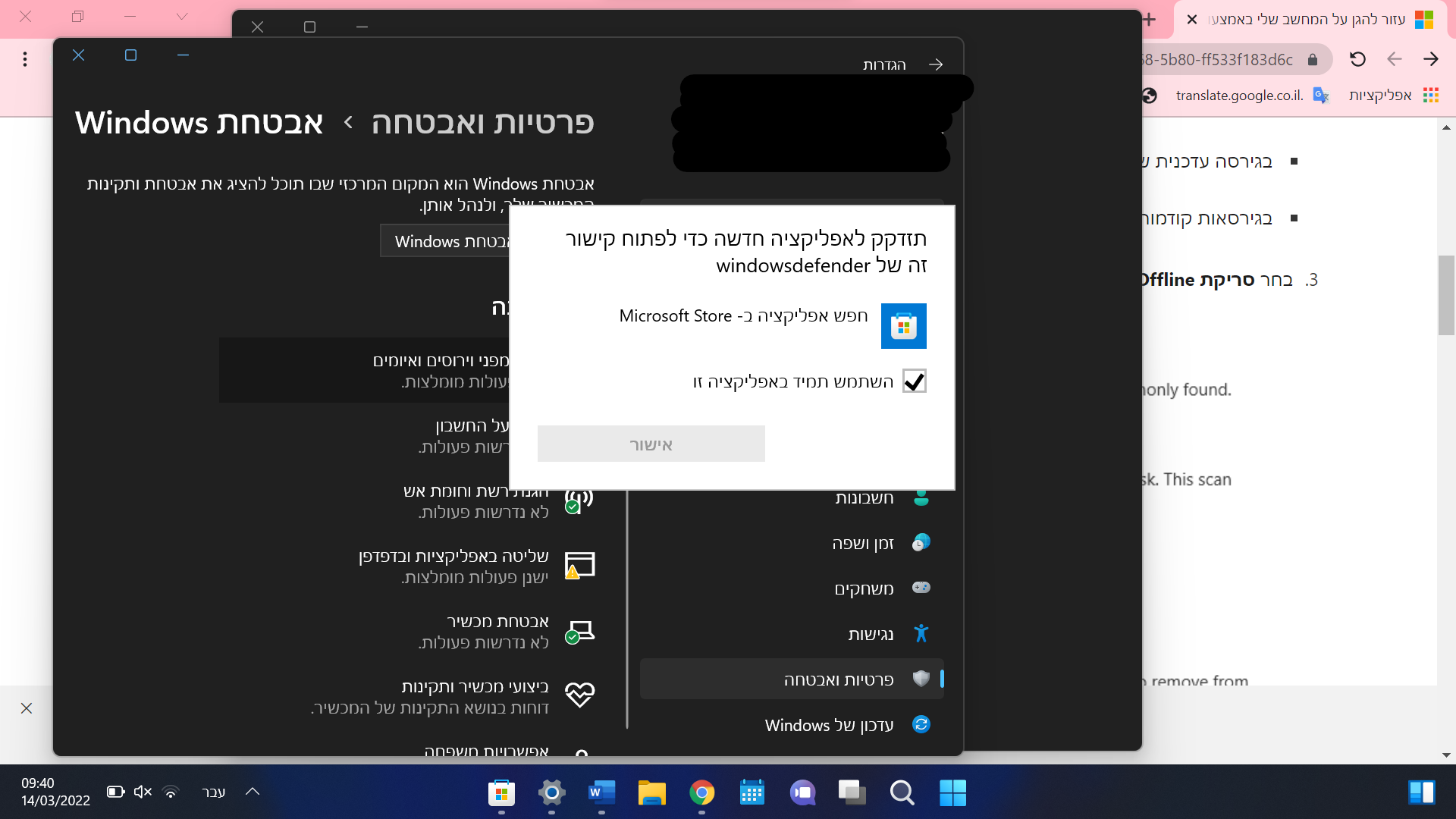This screenshot has height=819, width=1456.
Task: Click the accessibility figure icon
Action: pyautogui.click(x=921, y=634)
